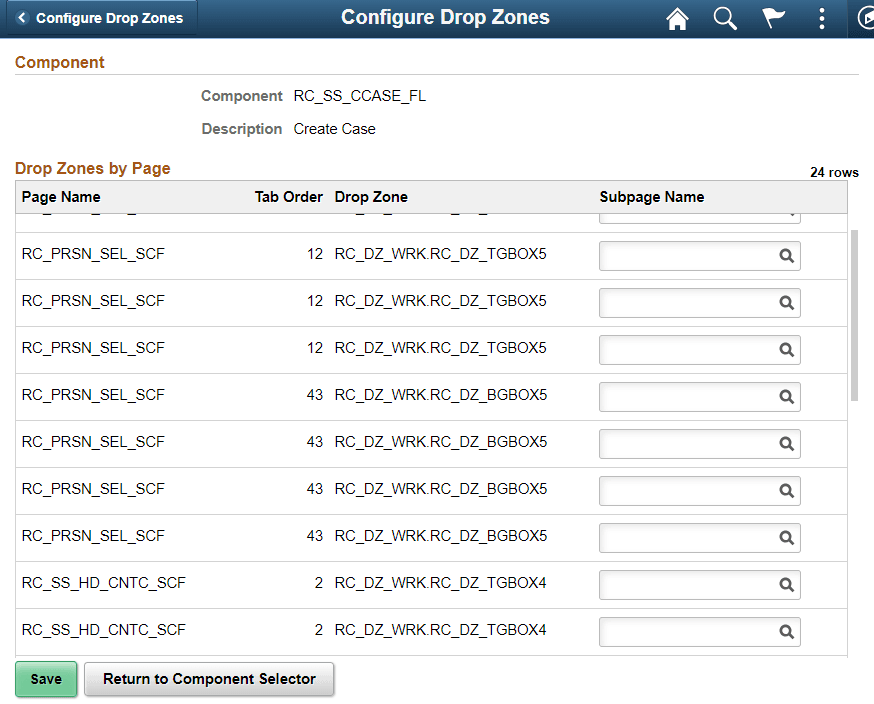
Task: Open lookup on last visible RC_PRSN_SEL_SCF row
Action: pos(784,538)
